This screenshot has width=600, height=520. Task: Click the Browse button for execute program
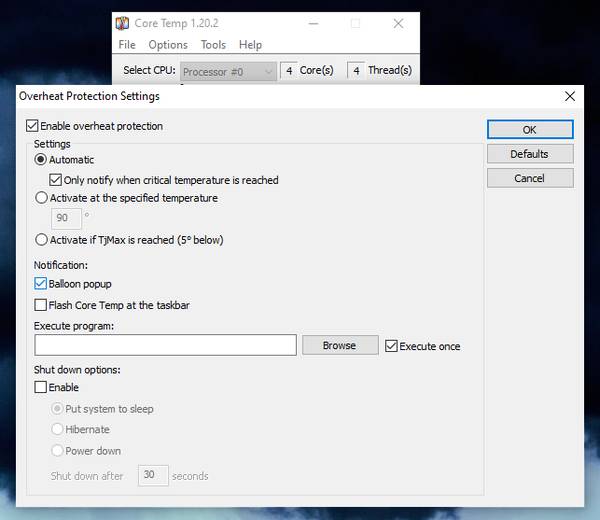(340, 346)
